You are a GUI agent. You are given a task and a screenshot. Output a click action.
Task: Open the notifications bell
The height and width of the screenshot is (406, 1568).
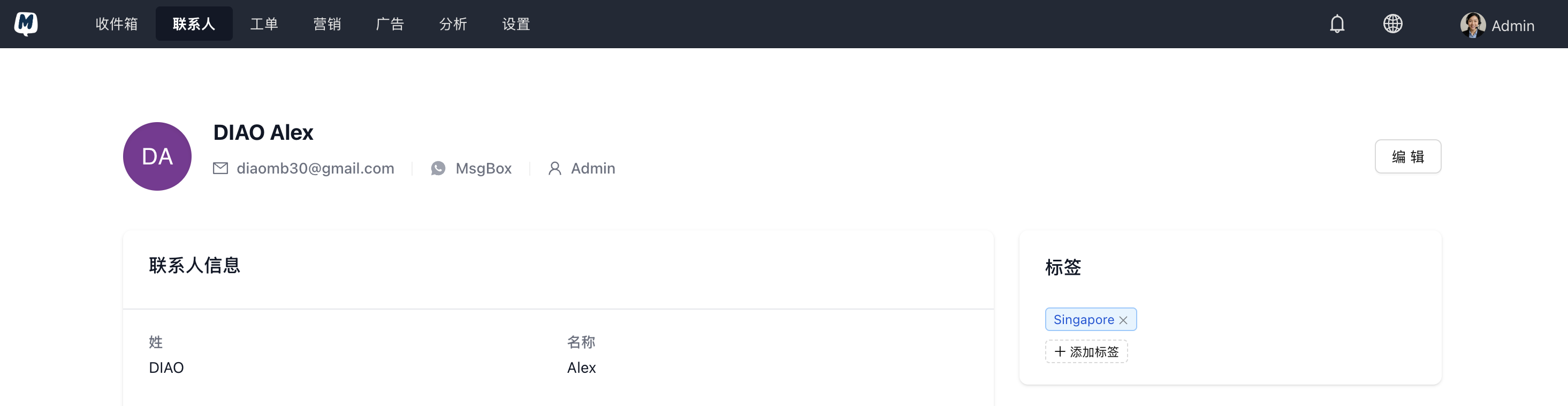[x=1337, y=24]
